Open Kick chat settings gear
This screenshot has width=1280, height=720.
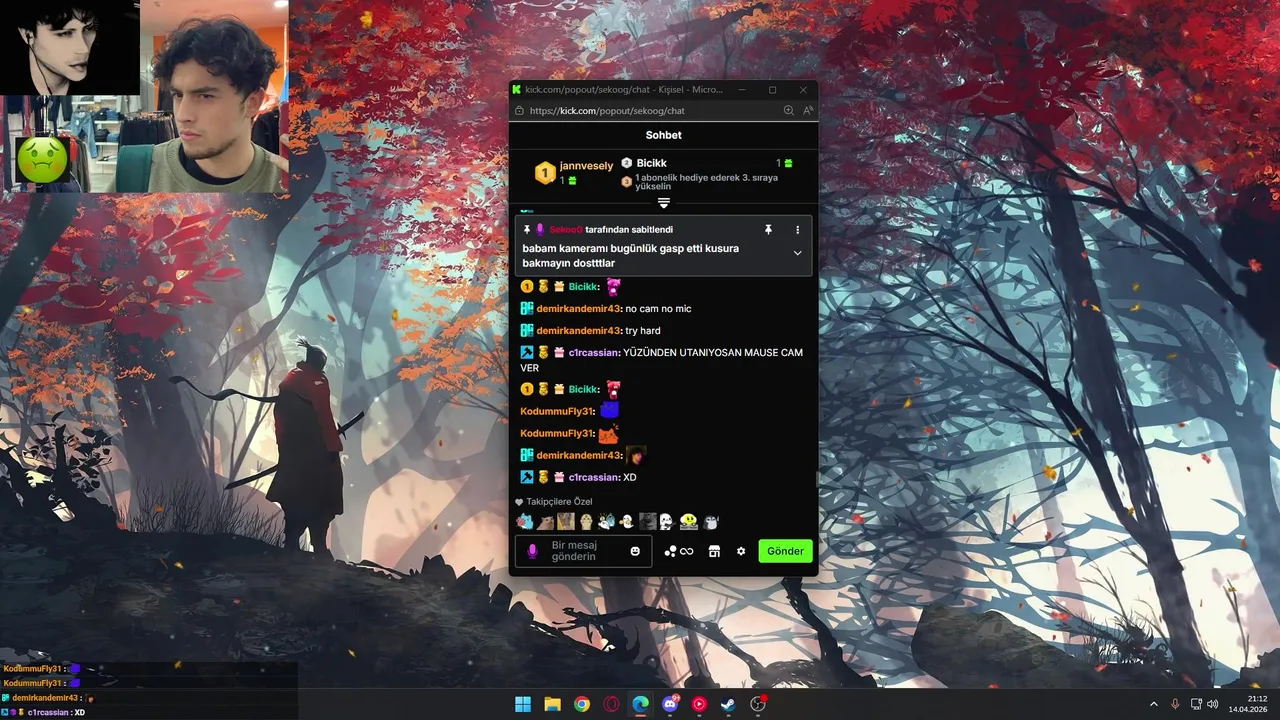(741, 551)
